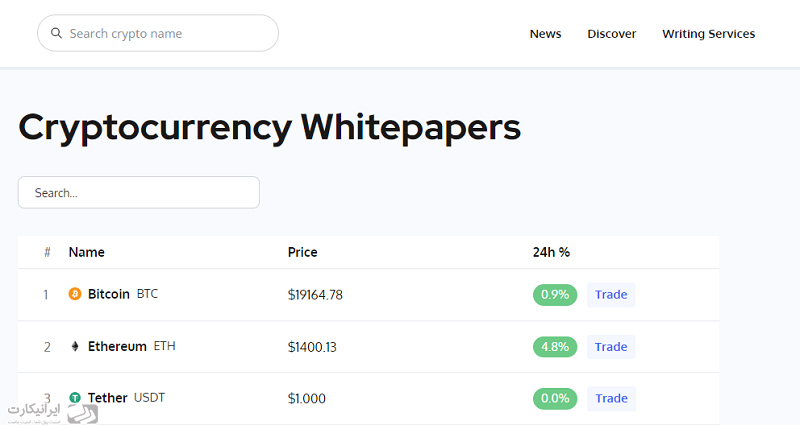Open the Ethereum whitepaper link
800x425 pixels.
117,346
